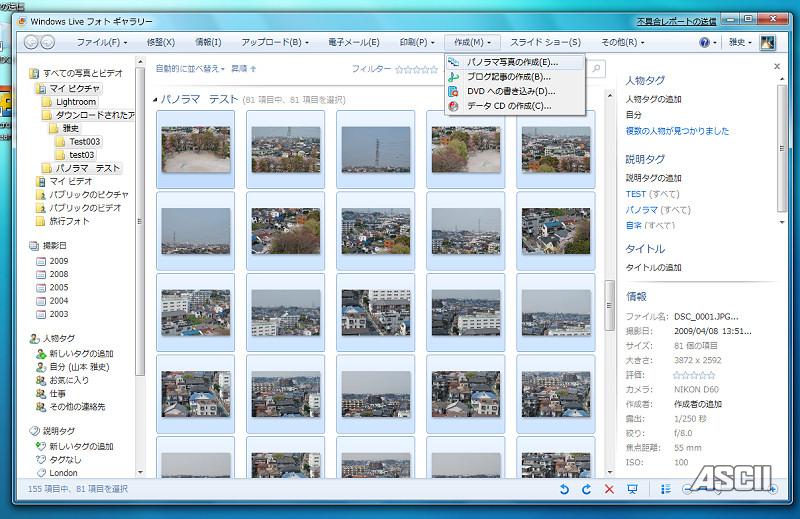Rotate the photo counterclockwise
The height and width of the screenshot is (519, 800).
(x=564, y=489)
